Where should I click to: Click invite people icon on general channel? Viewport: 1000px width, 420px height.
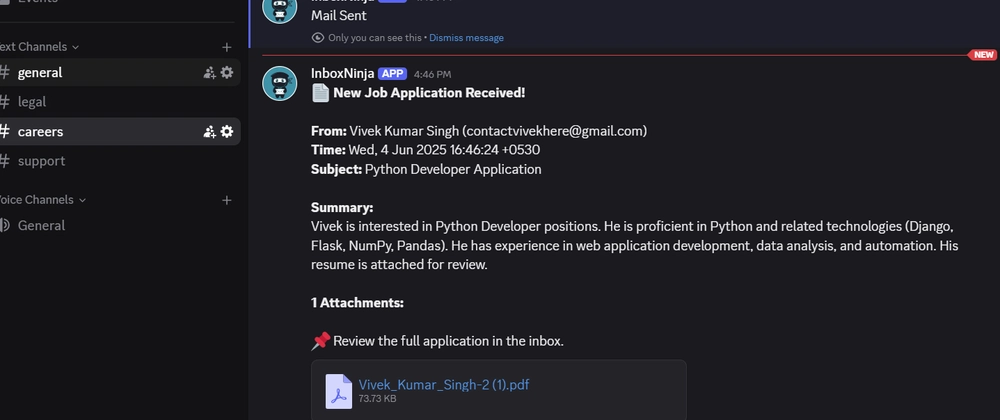click(x=209, y=73)
